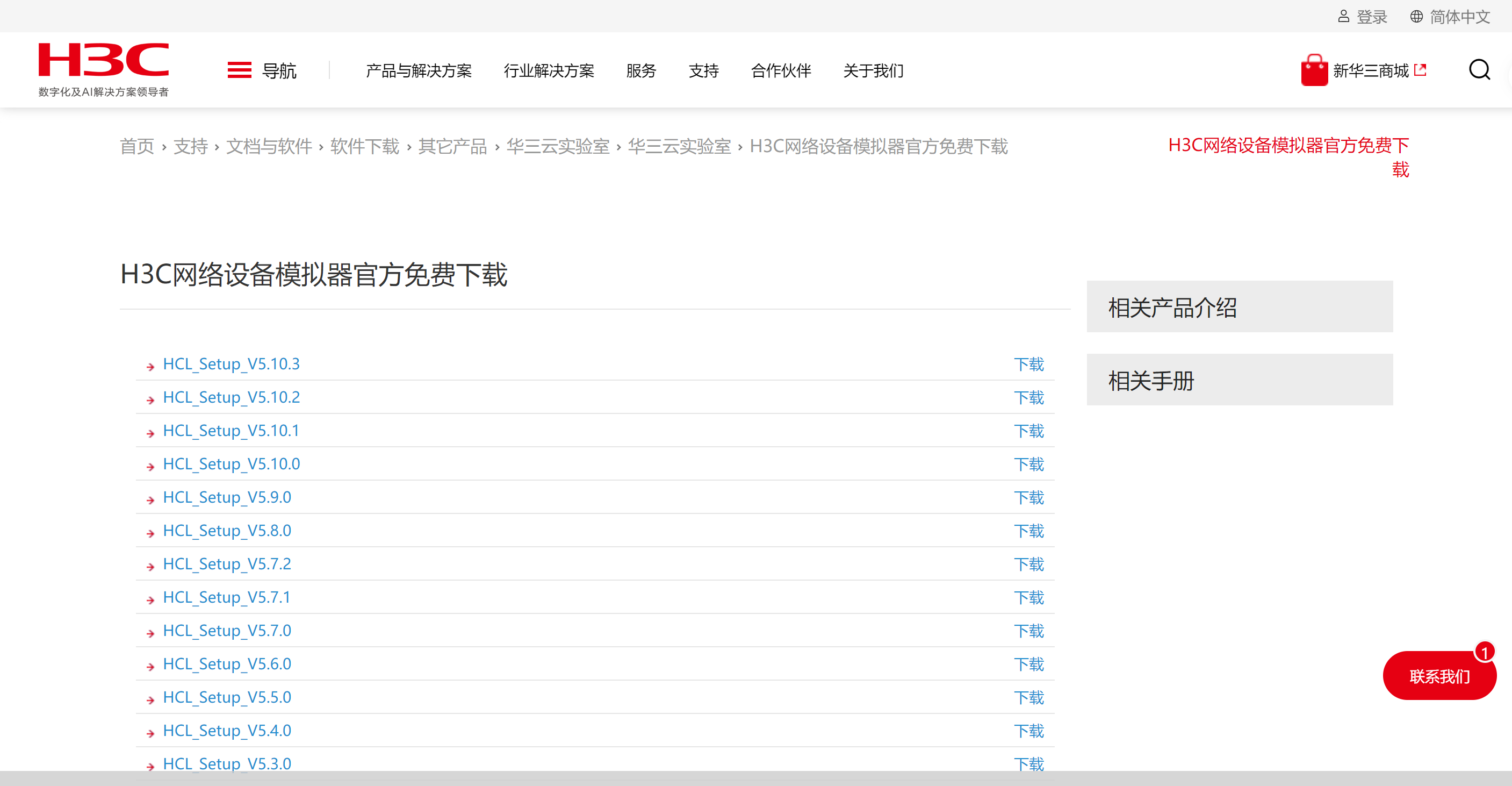Click the external link icon beside 新华三商城
1512x786 pixels.
click(1420, 70)
